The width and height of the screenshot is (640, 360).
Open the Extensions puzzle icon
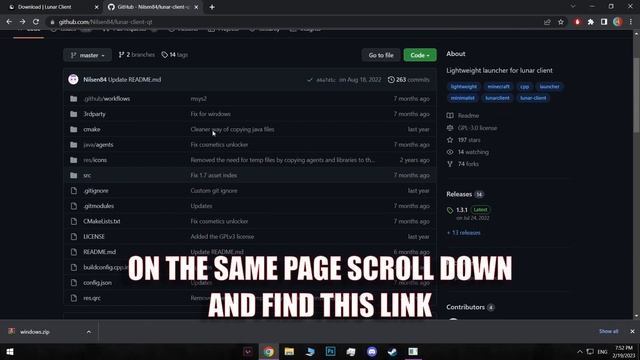591,22
